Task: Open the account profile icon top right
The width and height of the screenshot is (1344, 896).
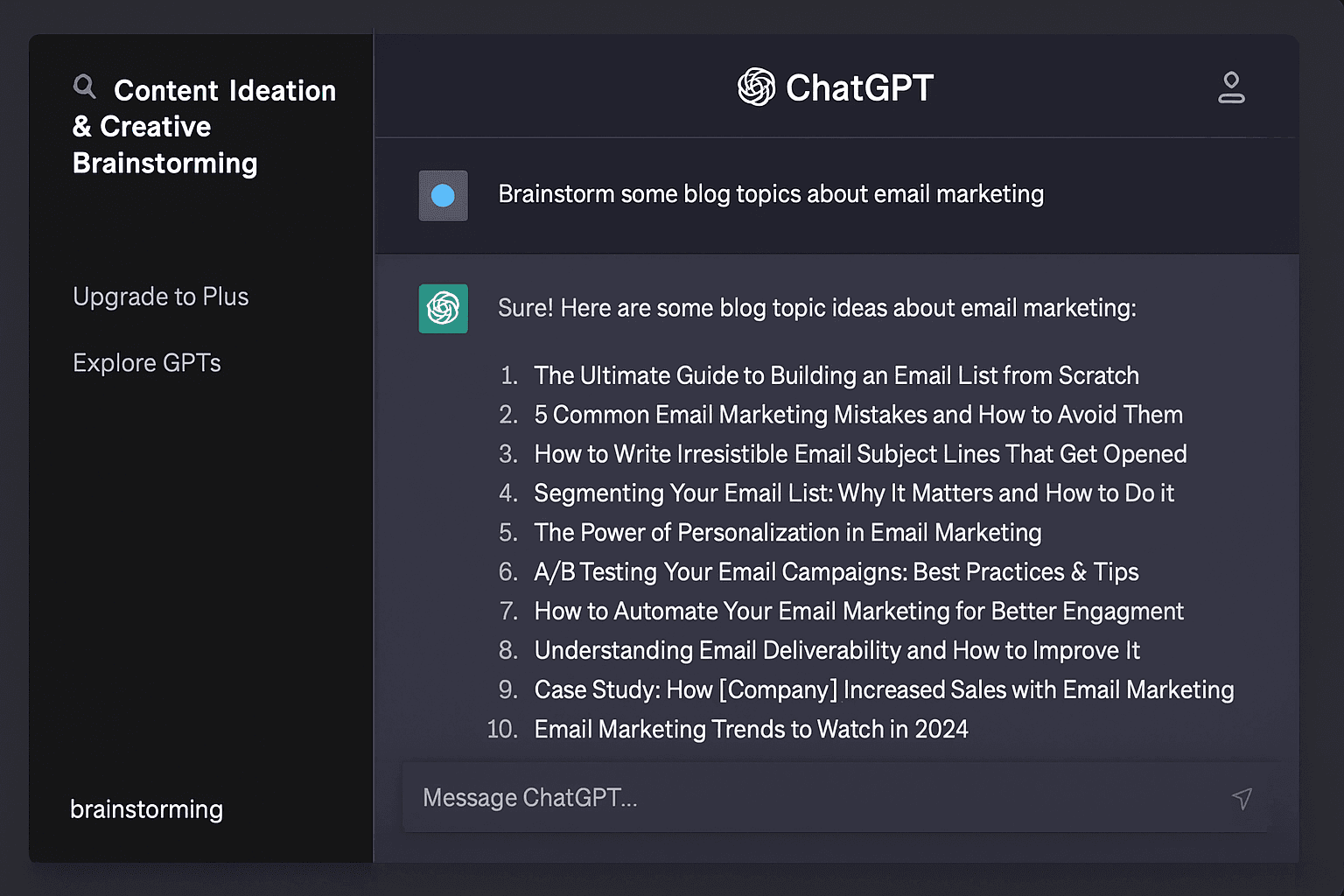Action: (1232, 87)
